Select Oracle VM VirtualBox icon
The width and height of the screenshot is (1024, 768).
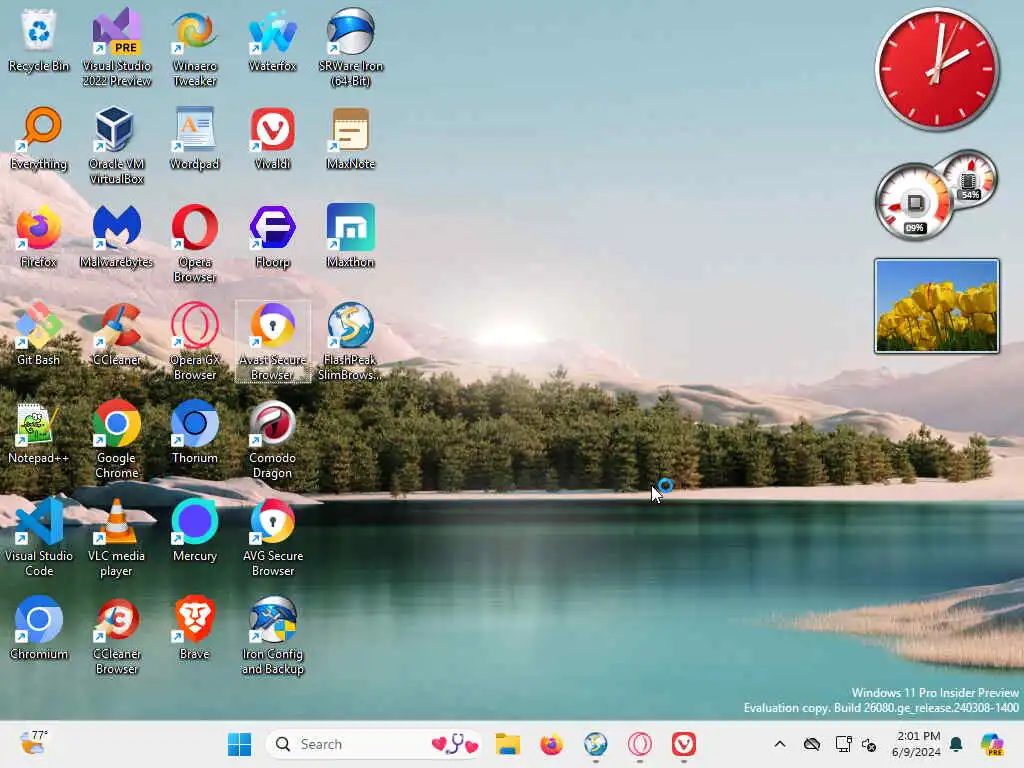pyautogui.click(x=116, y=145)
